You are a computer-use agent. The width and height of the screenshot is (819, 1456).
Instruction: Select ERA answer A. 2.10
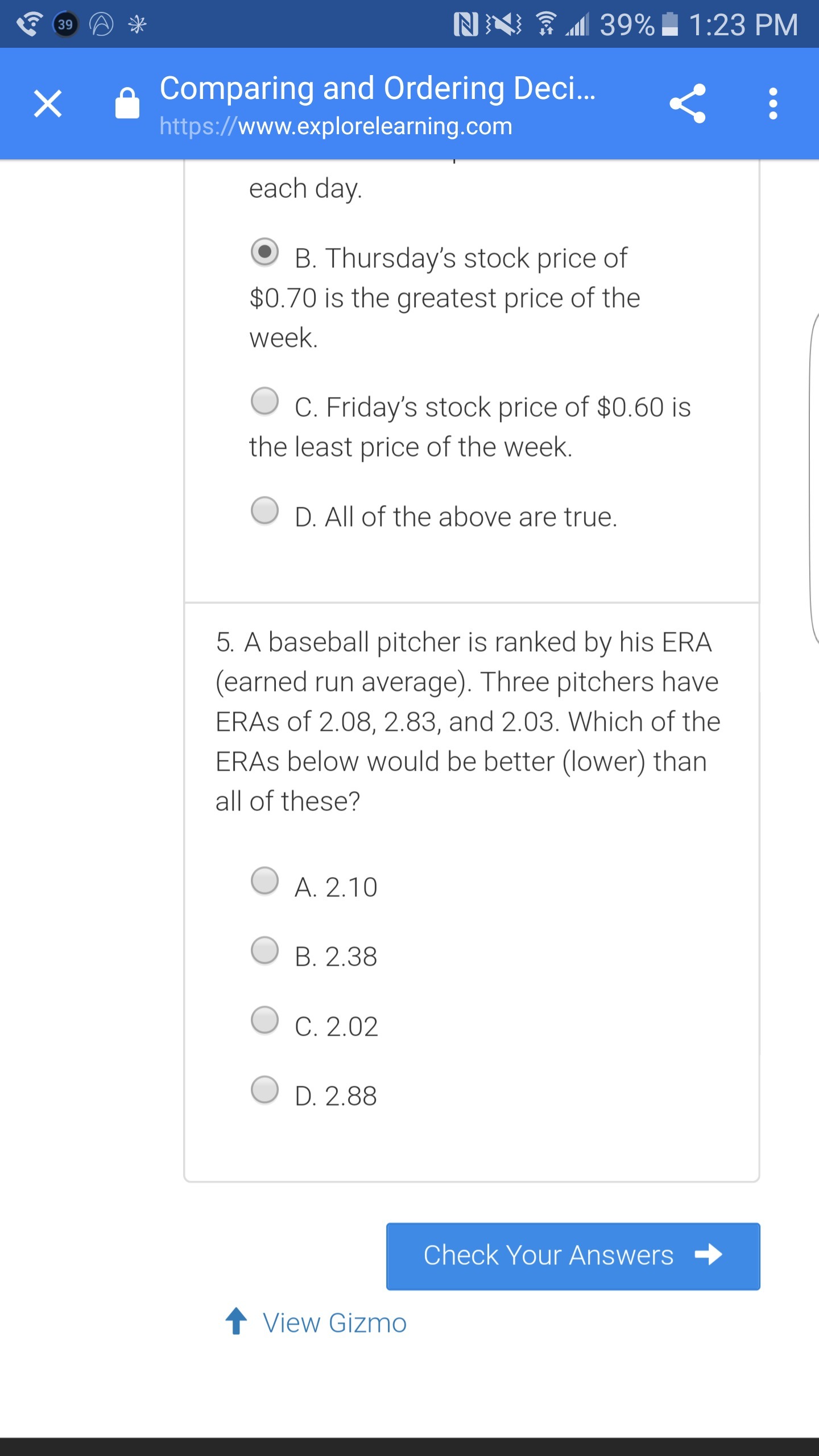pos(265,881)
